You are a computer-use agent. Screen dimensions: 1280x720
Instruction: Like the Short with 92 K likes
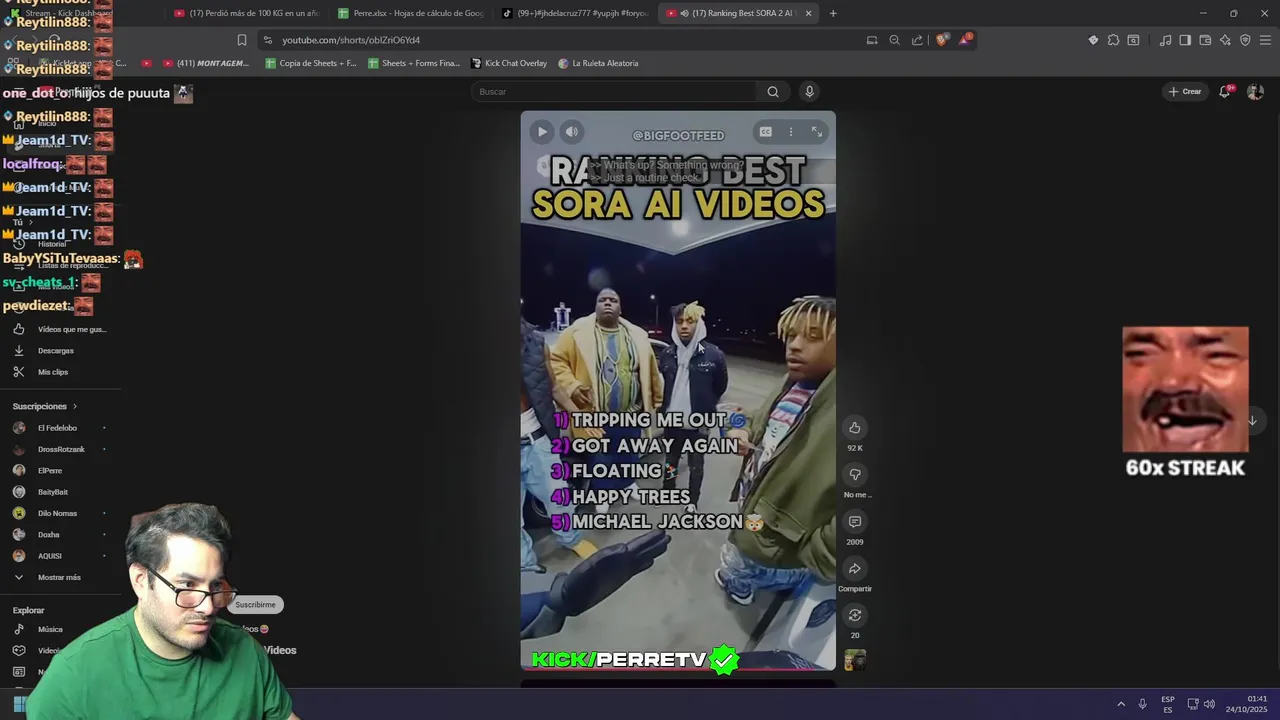pos(855,428)
